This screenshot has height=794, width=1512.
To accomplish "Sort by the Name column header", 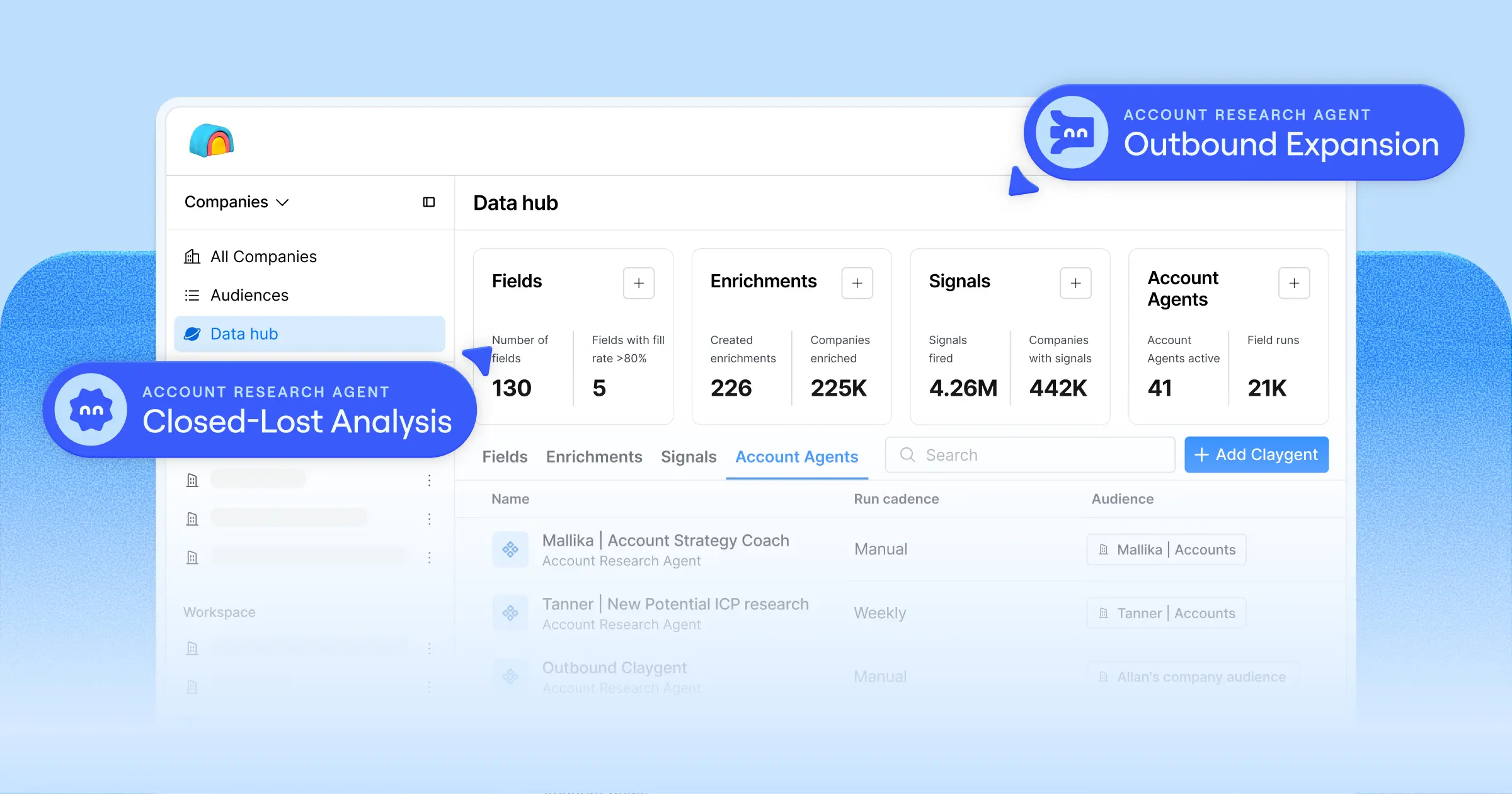I will pyautogui.click(x=510, y=499).
